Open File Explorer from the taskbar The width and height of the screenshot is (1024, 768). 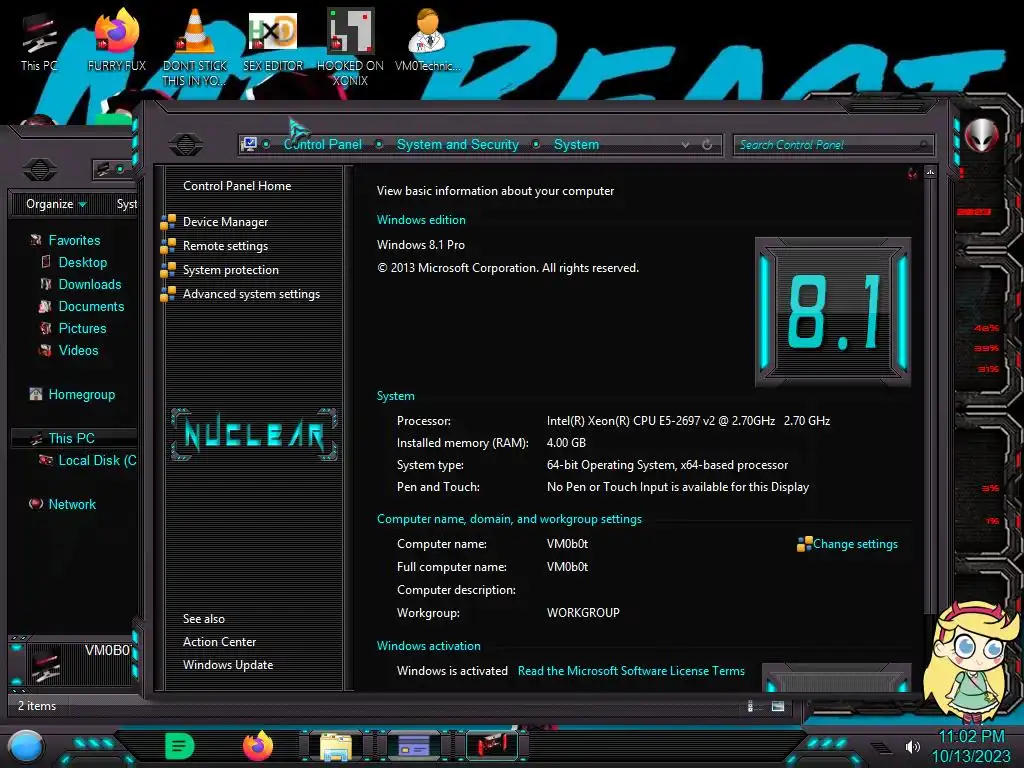(336, 746)
